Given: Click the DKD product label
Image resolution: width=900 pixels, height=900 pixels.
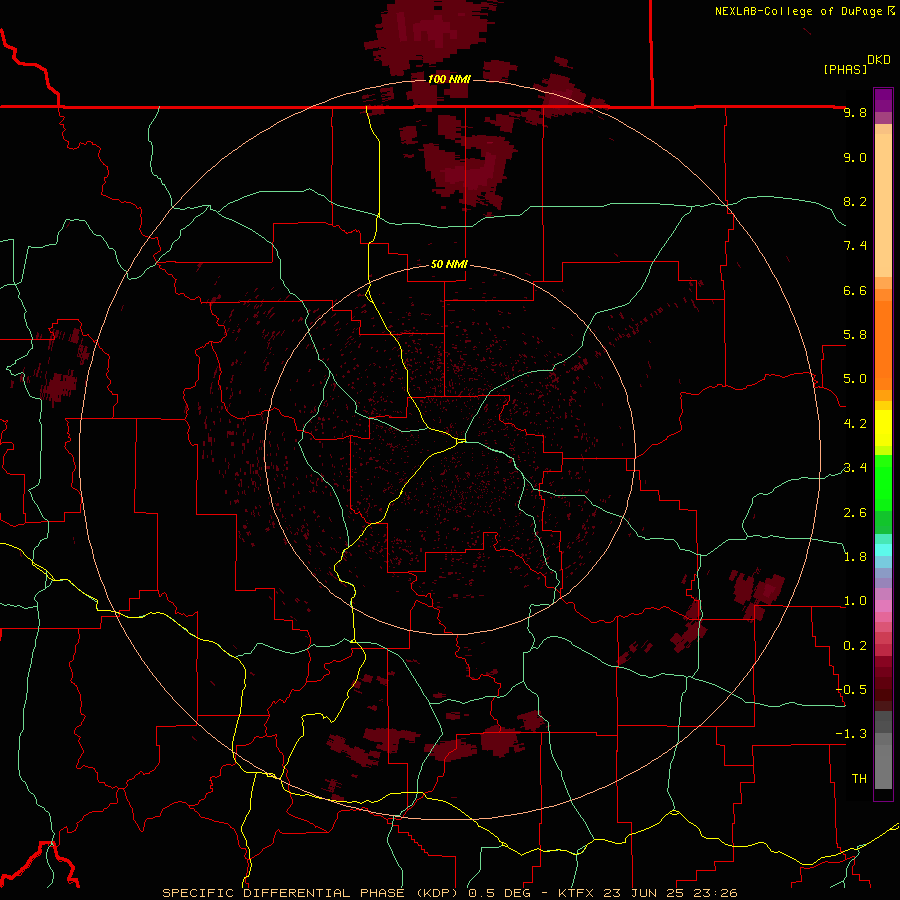Looking at the screenshot, I should click(879, 60).
